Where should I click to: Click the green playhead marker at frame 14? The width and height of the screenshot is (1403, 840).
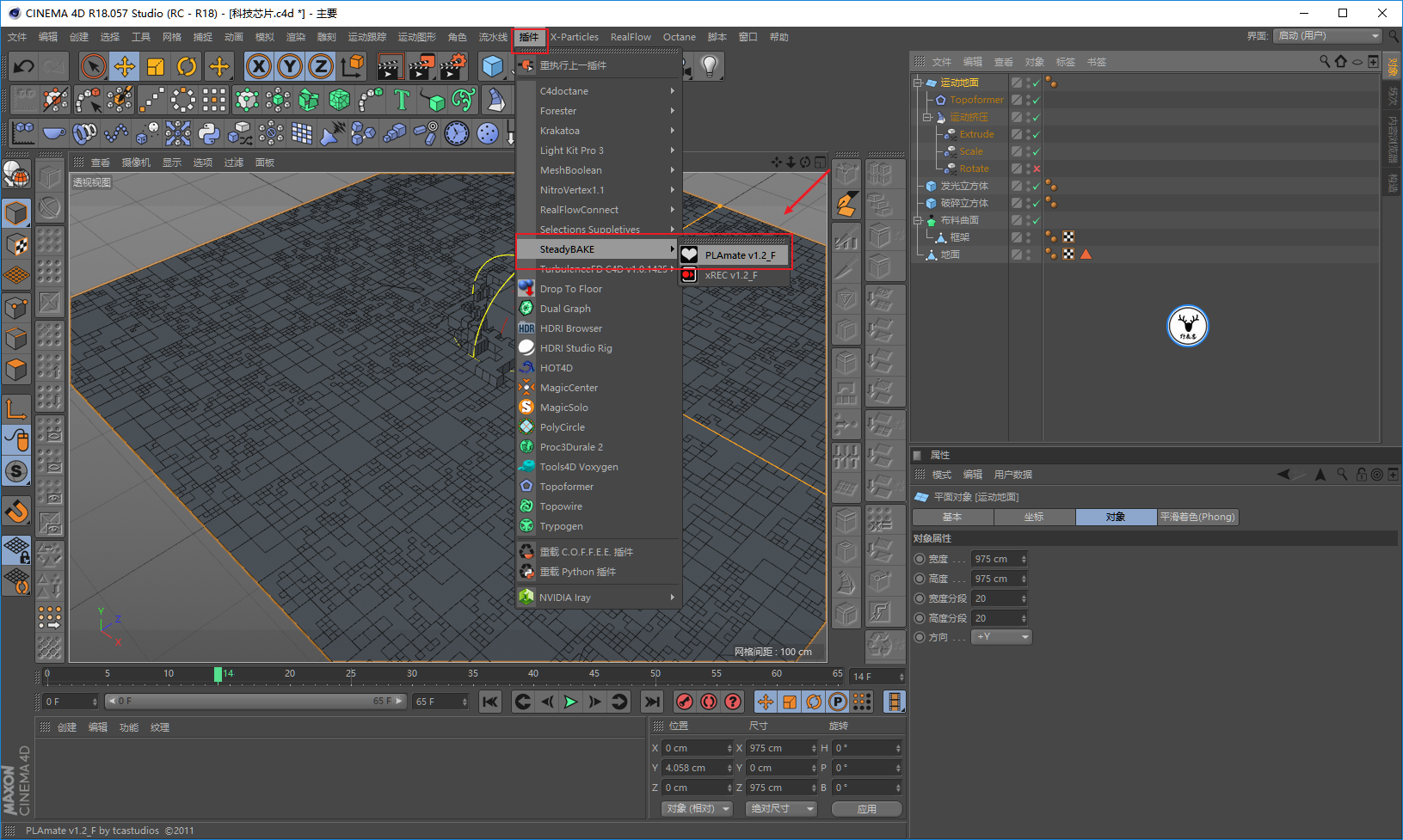218,674
